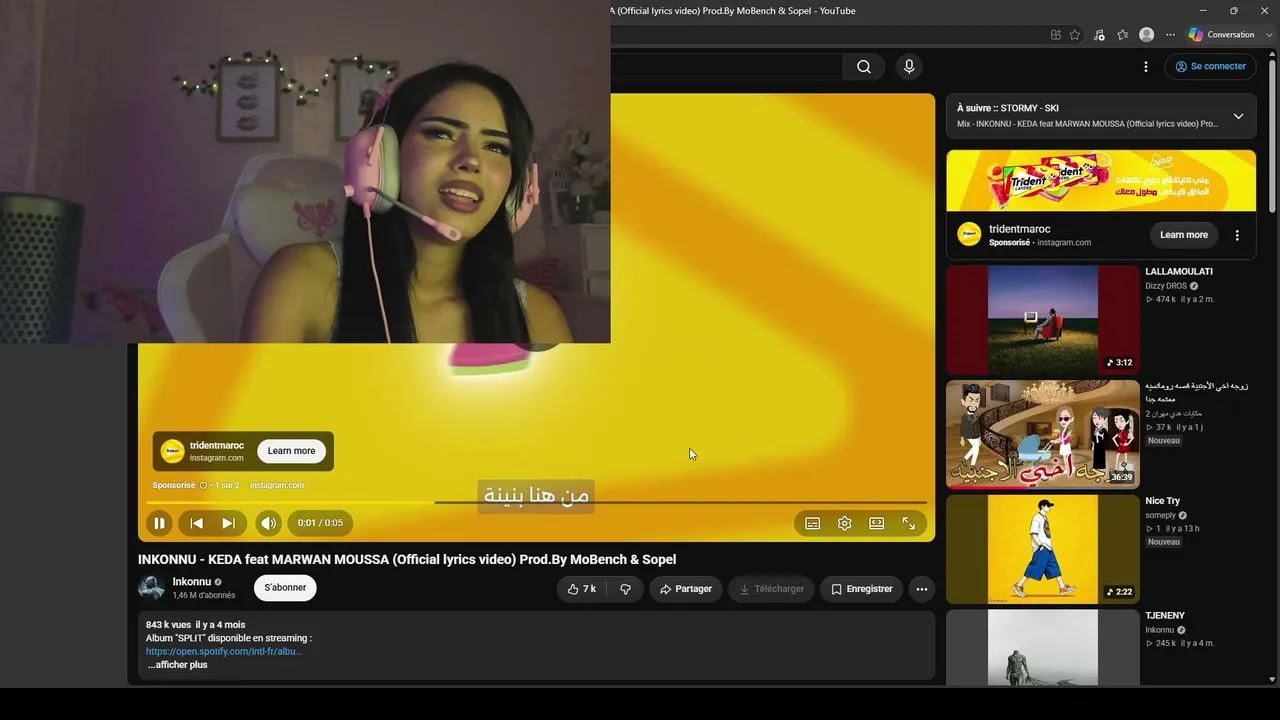Like the video with thumbs up

[x=581, y=589]
